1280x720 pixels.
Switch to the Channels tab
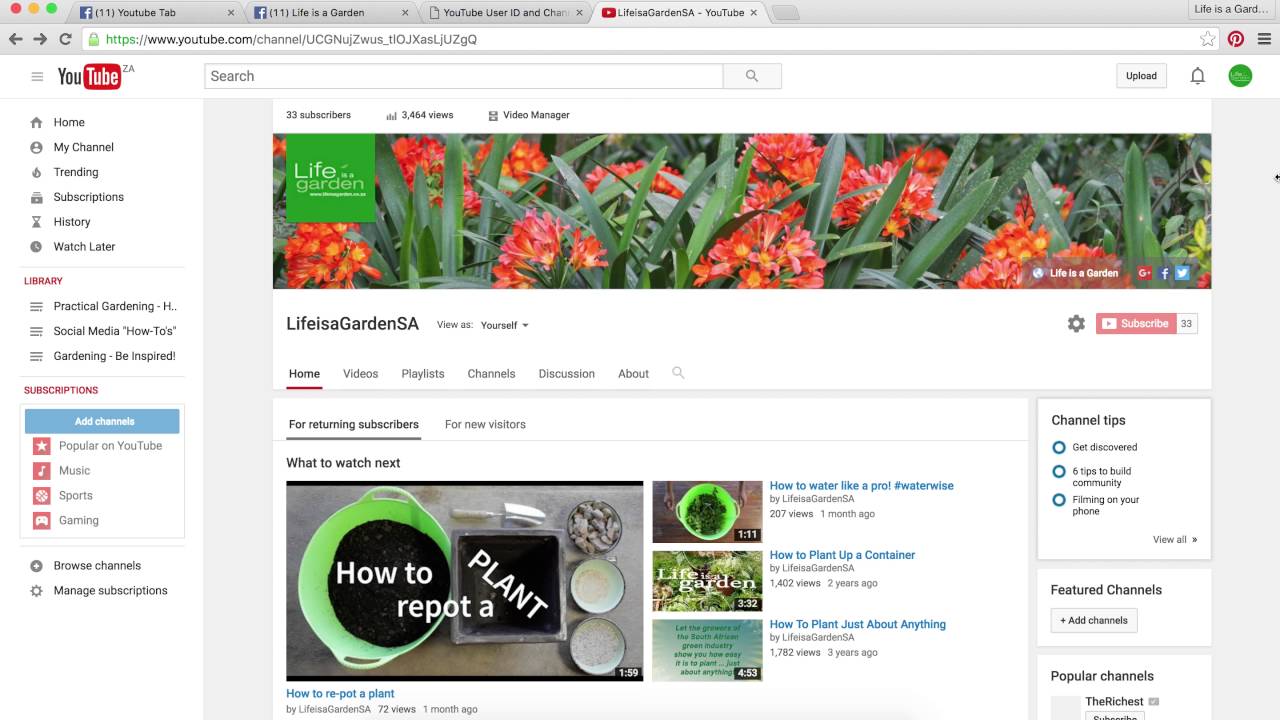[x=491, y=374]
